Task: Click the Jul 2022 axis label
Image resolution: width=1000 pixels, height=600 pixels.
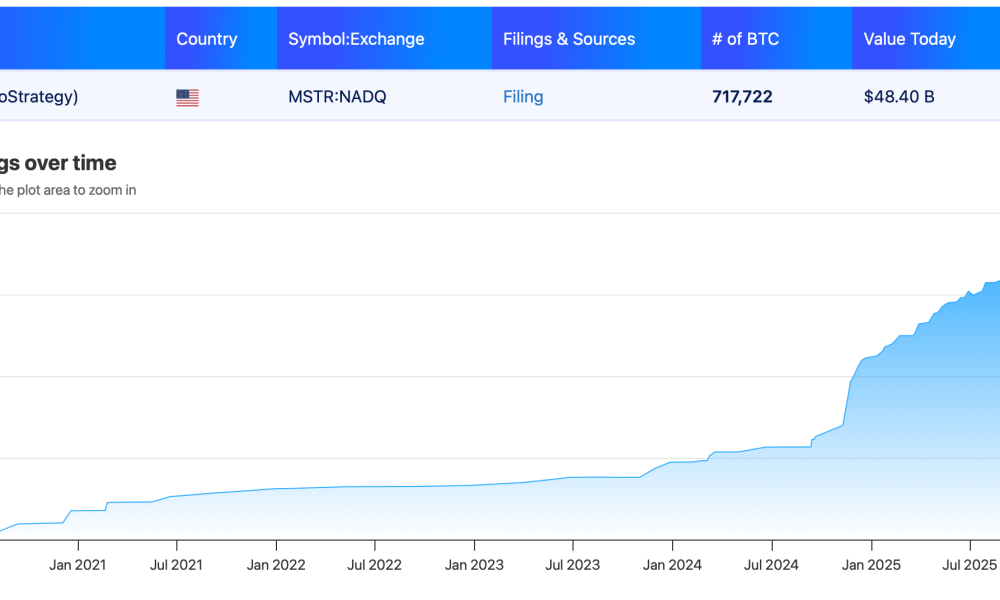Action: tap(374, 565)
